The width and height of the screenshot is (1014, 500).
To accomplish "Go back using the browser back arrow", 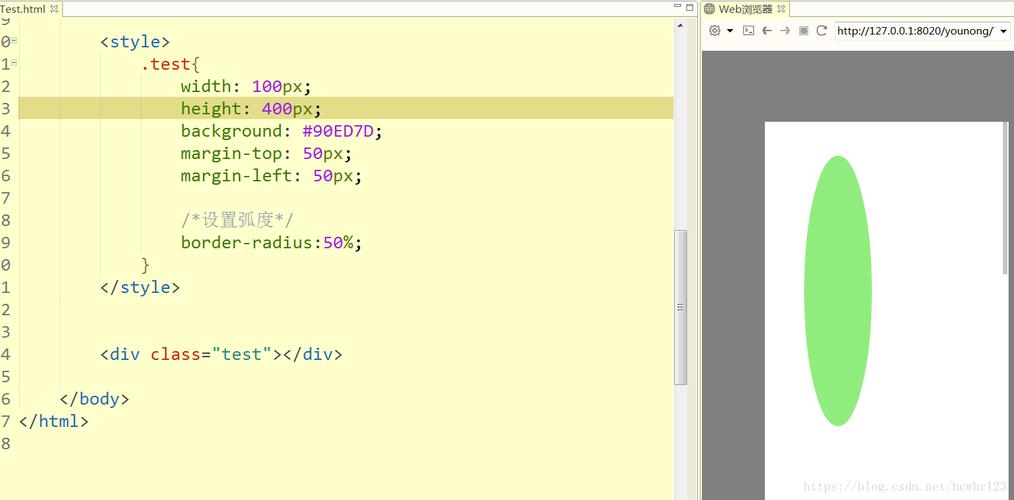I will (766, 31).
